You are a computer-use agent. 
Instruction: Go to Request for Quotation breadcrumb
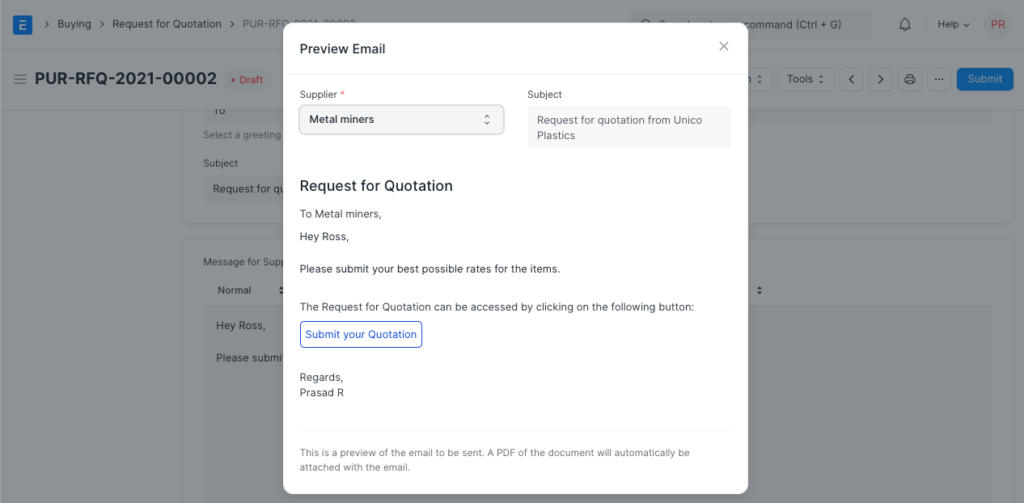tap(167, 24)
